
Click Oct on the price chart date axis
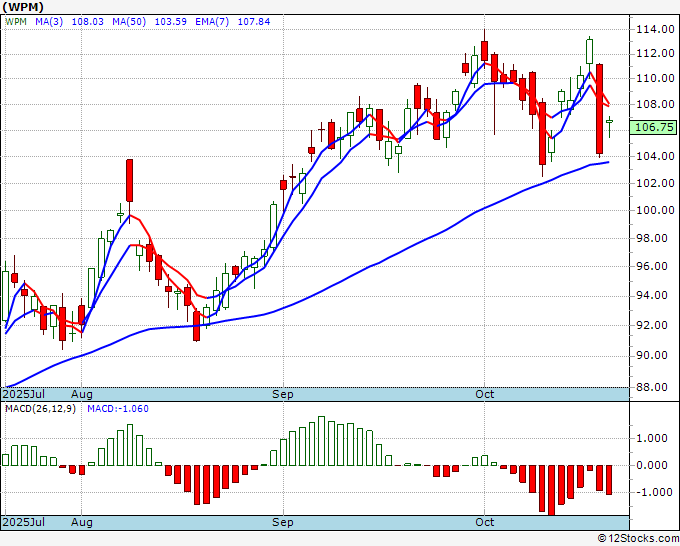(x=484, y=394)
